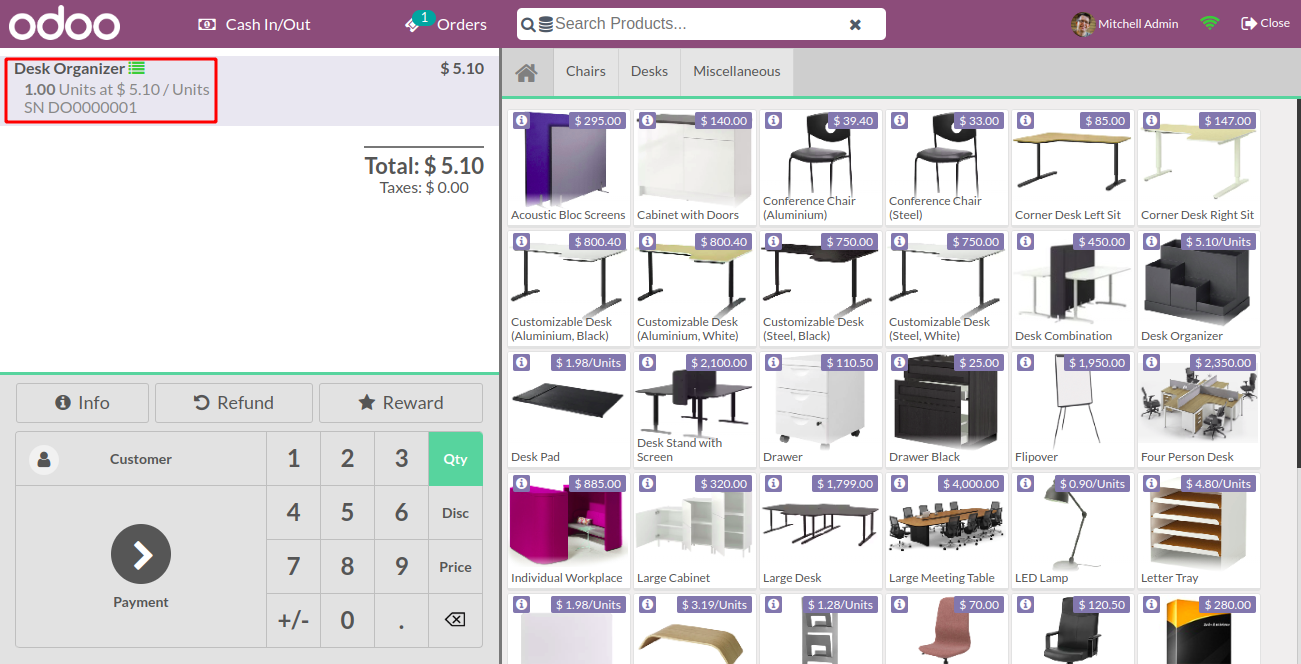Click numpad key 5

tap(347, 513)
